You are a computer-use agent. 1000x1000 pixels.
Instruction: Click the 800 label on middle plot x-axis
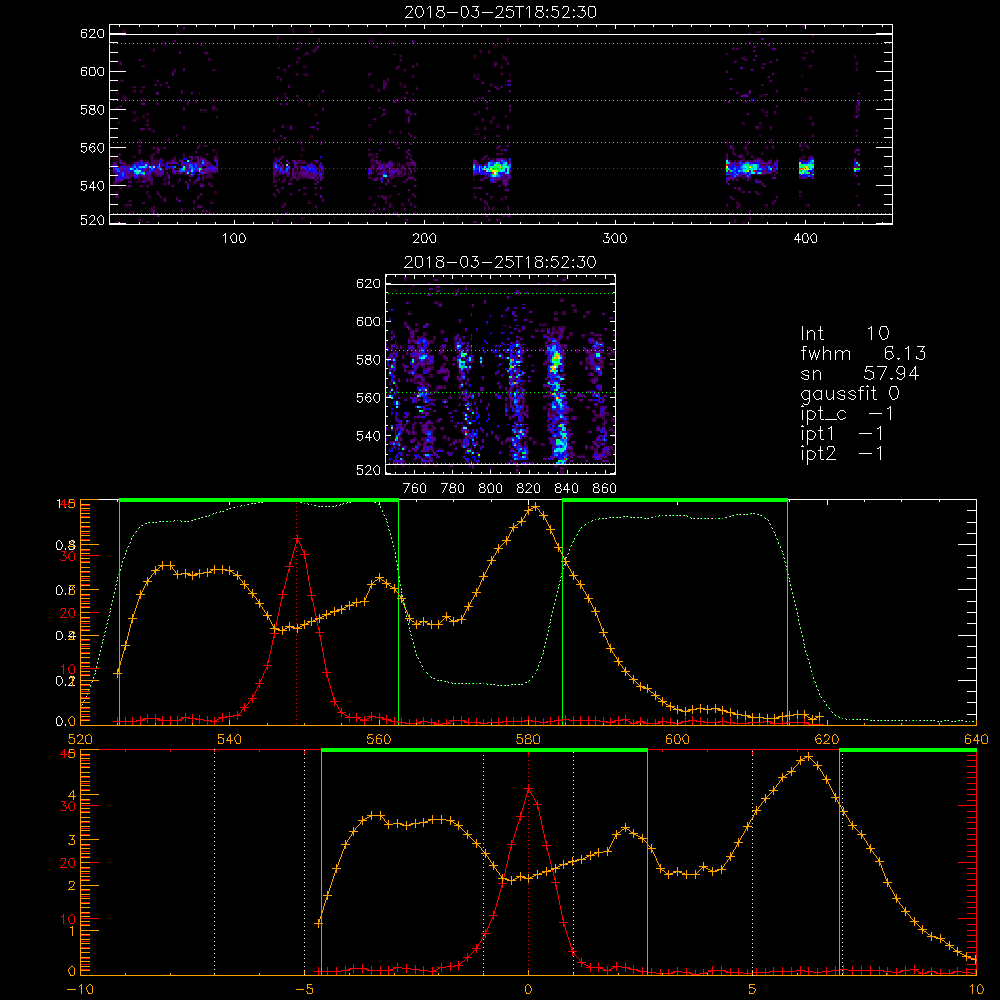(490, 489)
